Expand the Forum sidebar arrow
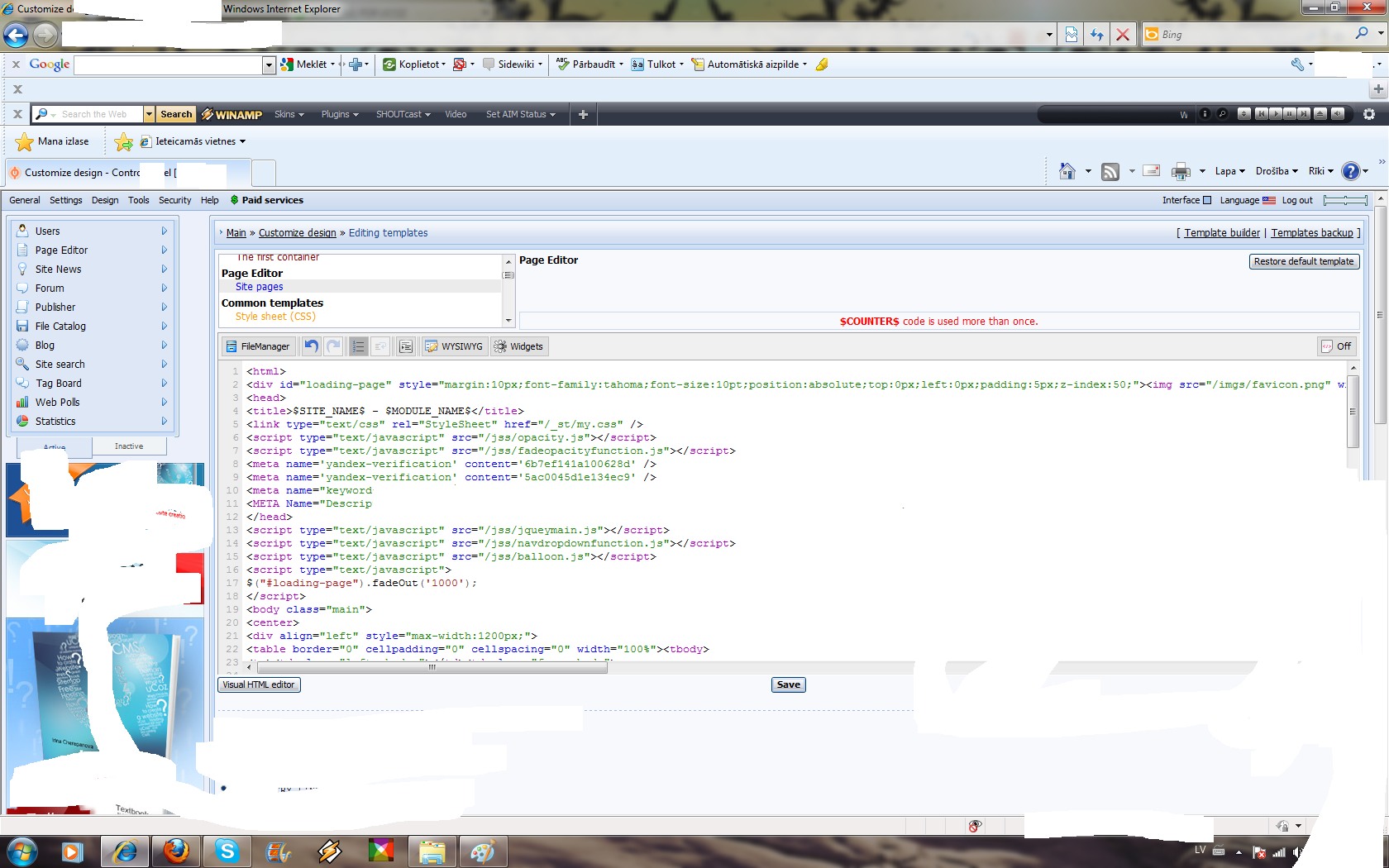 point(165,289)
